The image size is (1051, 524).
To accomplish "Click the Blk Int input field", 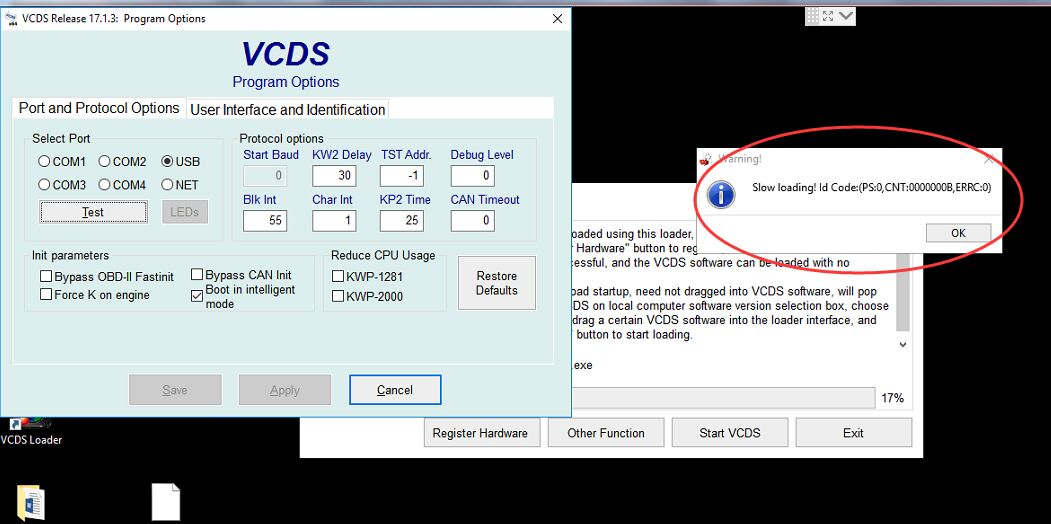I will 265,220.
